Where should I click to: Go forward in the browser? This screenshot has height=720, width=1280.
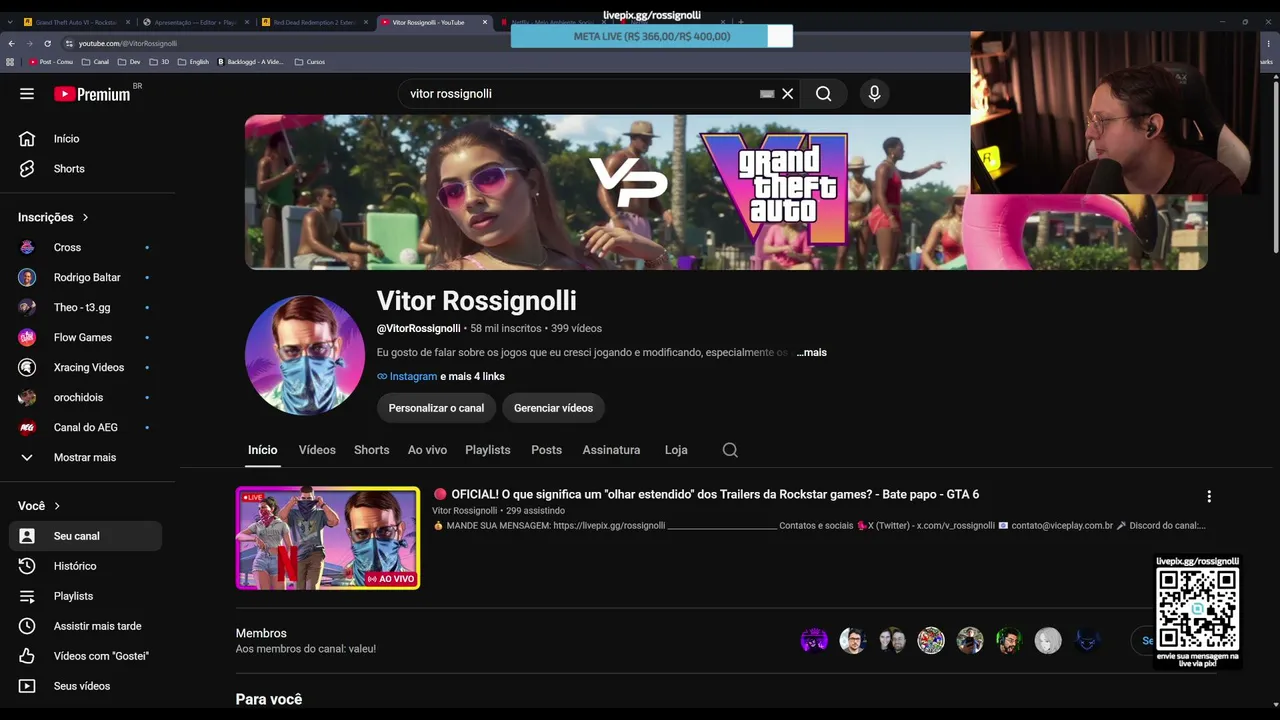tap(29, 43)
